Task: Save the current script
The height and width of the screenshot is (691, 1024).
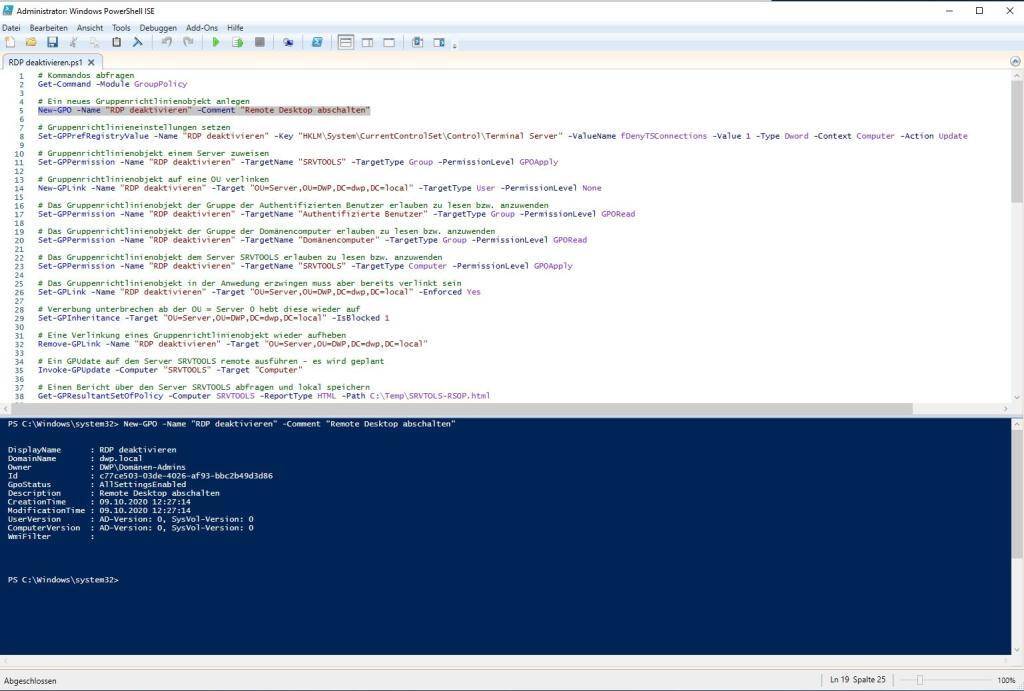Action: click(53, 42)
